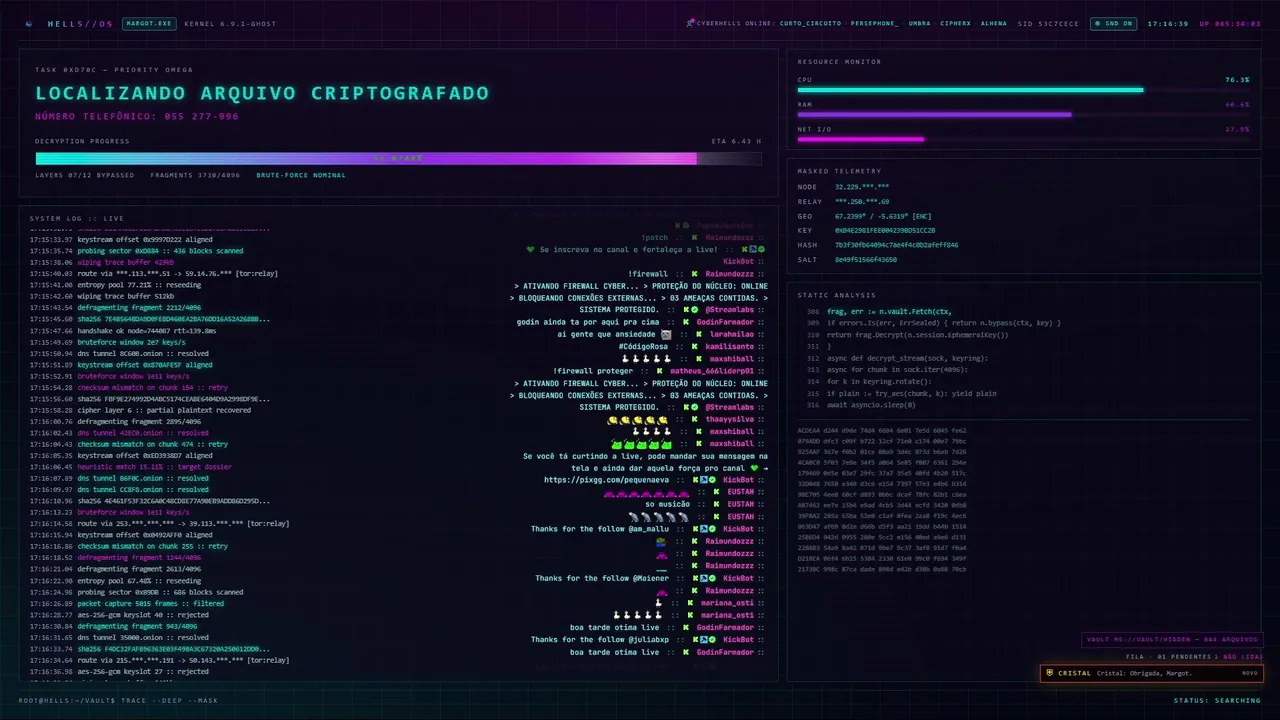Click online user CIPHERX
This screenshot has width=1280, height=720.
955,23
